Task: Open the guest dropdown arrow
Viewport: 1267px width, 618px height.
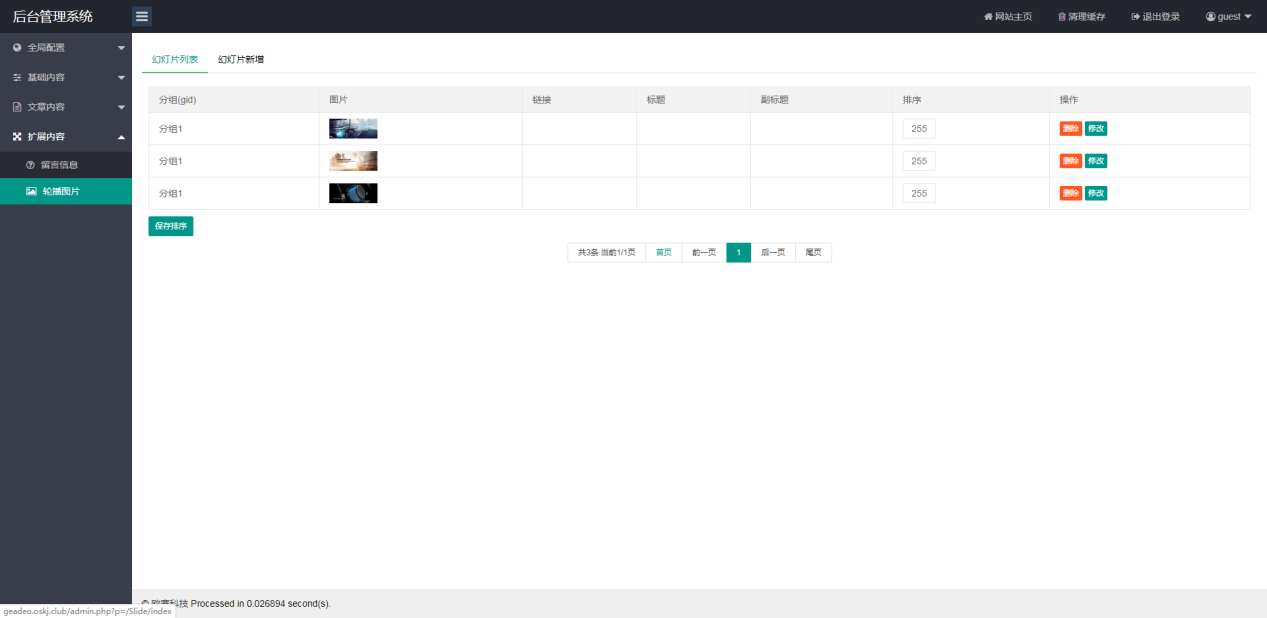Action: pyautogui.click(x=1247, y=17)
